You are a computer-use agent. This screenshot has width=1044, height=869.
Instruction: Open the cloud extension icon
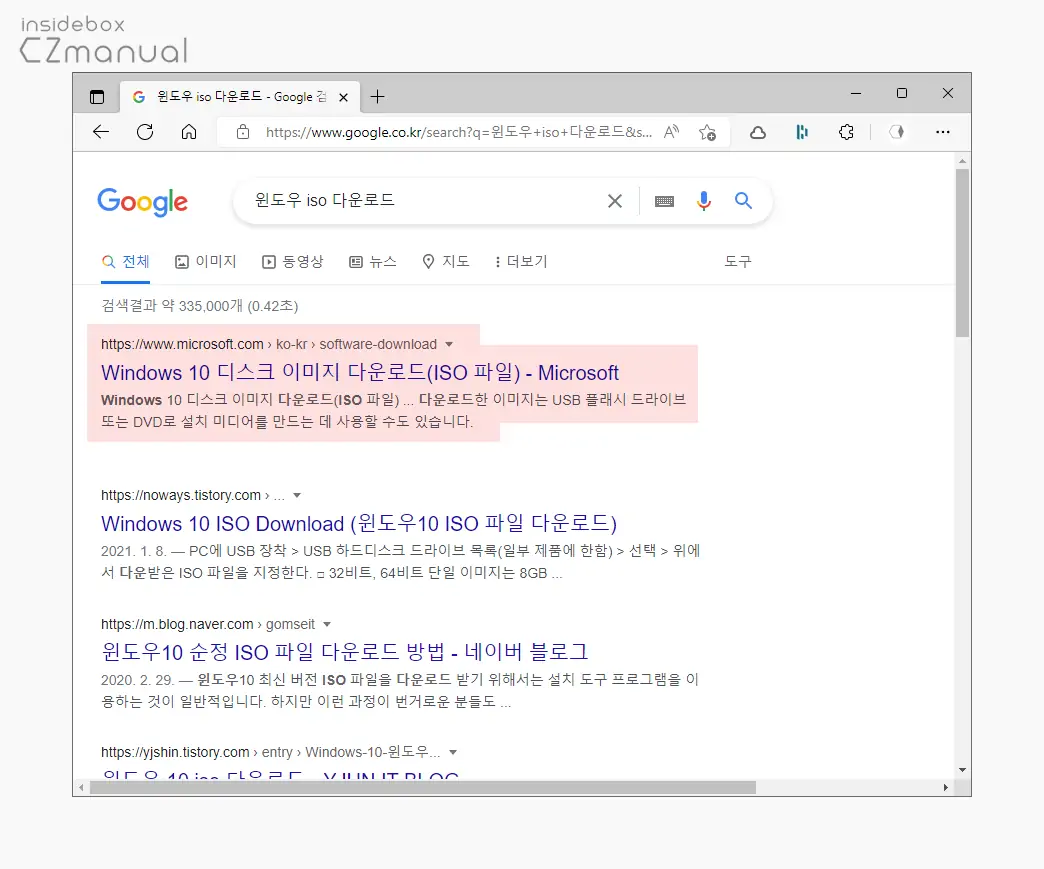click(x=758, y=133)
